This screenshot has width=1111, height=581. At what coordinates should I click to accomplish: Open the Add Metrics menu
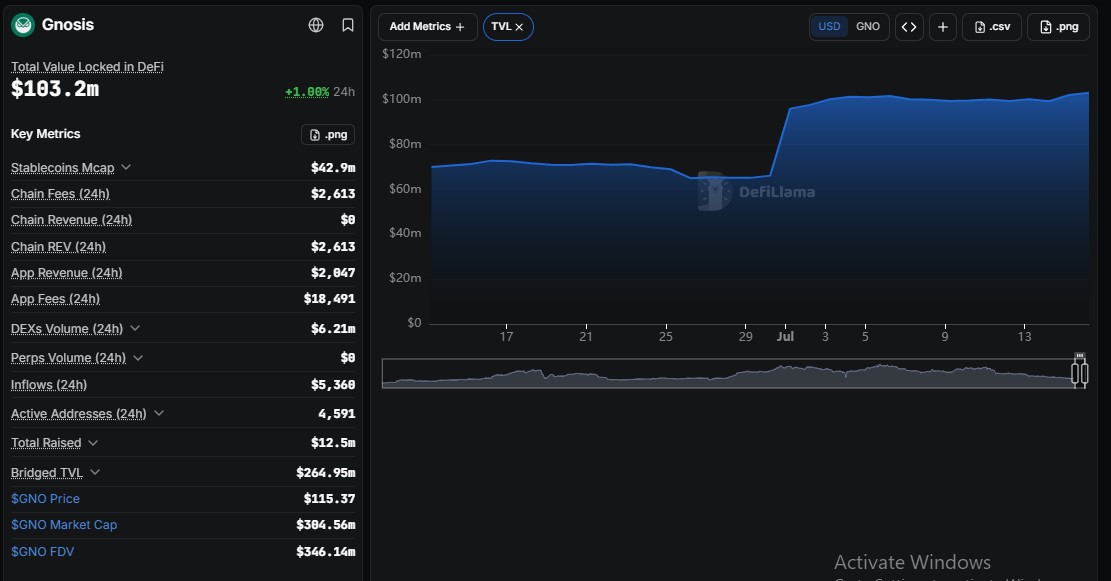[427, 27]
